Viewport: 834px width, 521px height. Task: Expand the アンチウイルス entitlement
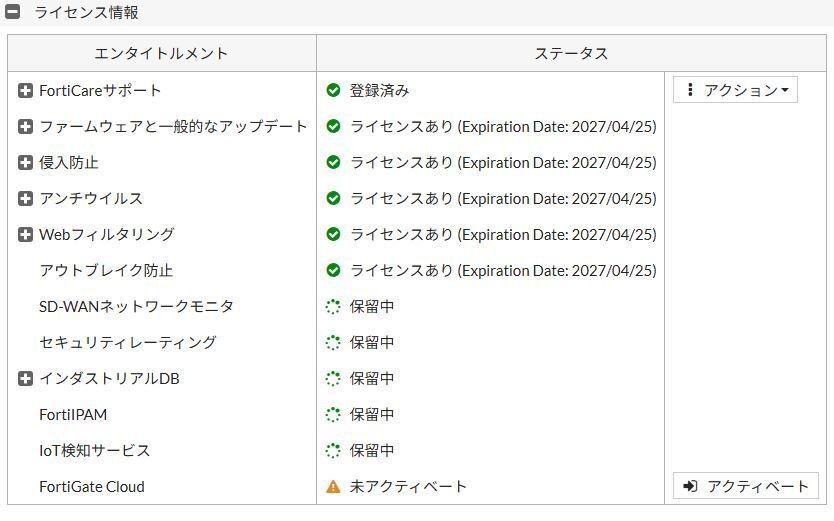[x=25, y=198]
